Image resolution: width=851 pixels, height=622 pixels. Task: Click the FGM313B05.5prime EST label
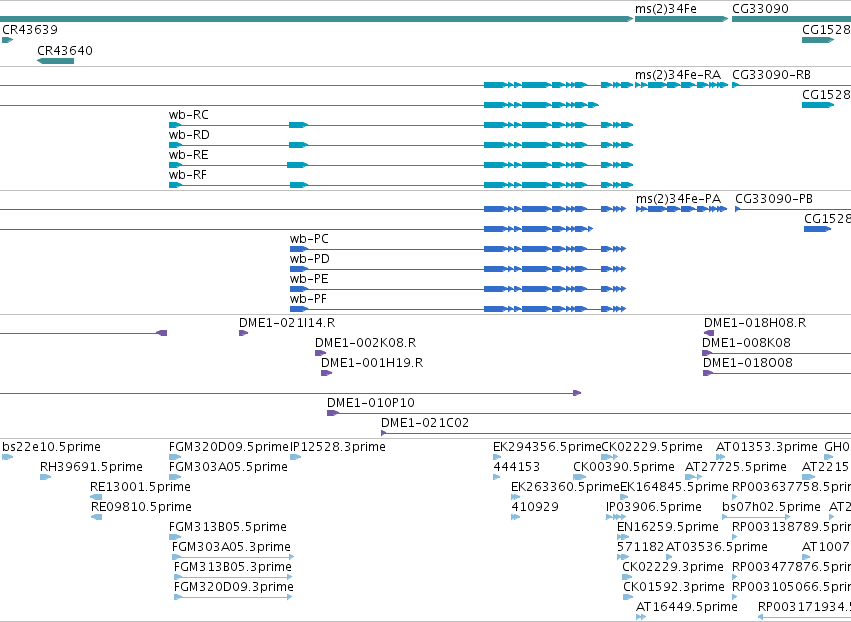tap(228, 528)
